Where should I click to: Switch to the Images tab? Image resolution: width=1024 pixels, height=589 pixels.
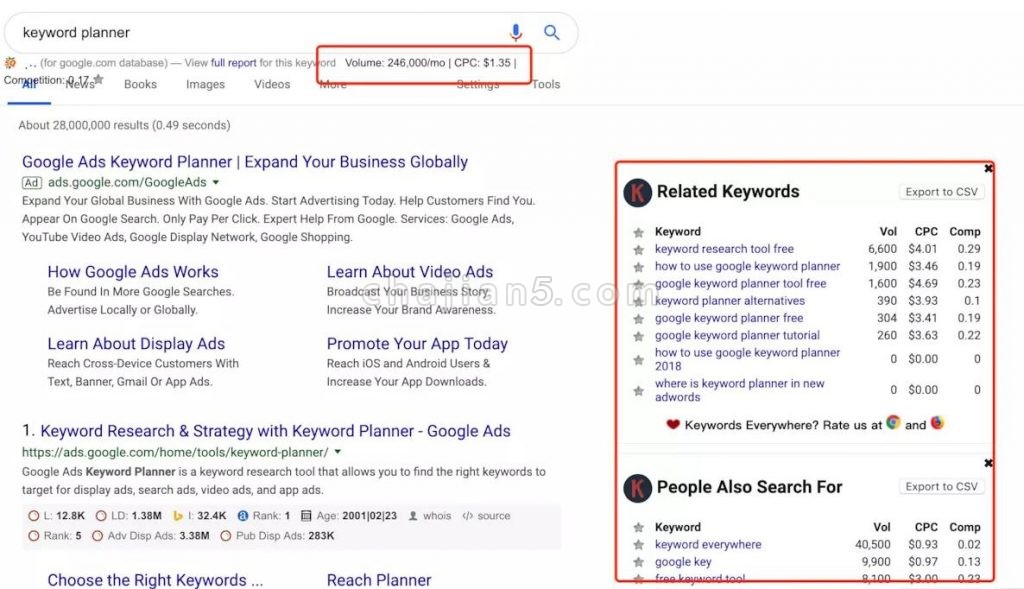coord(205,85)
